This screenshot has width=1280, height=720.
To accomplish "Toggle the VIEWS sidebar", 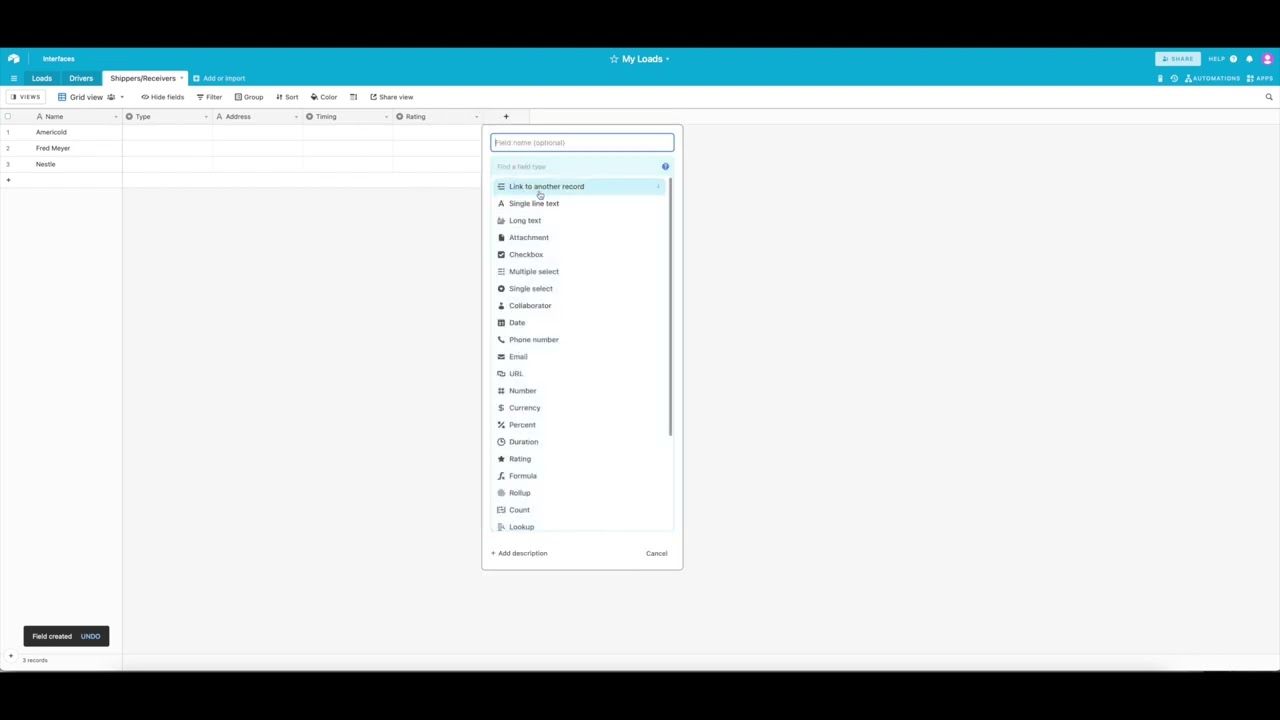I will (x=25, y=97).
